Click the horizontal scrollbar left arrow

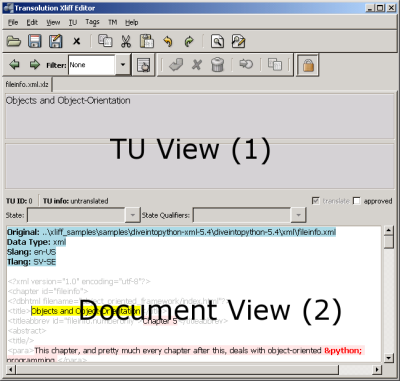pyautogui.click(x=11, y=369)
